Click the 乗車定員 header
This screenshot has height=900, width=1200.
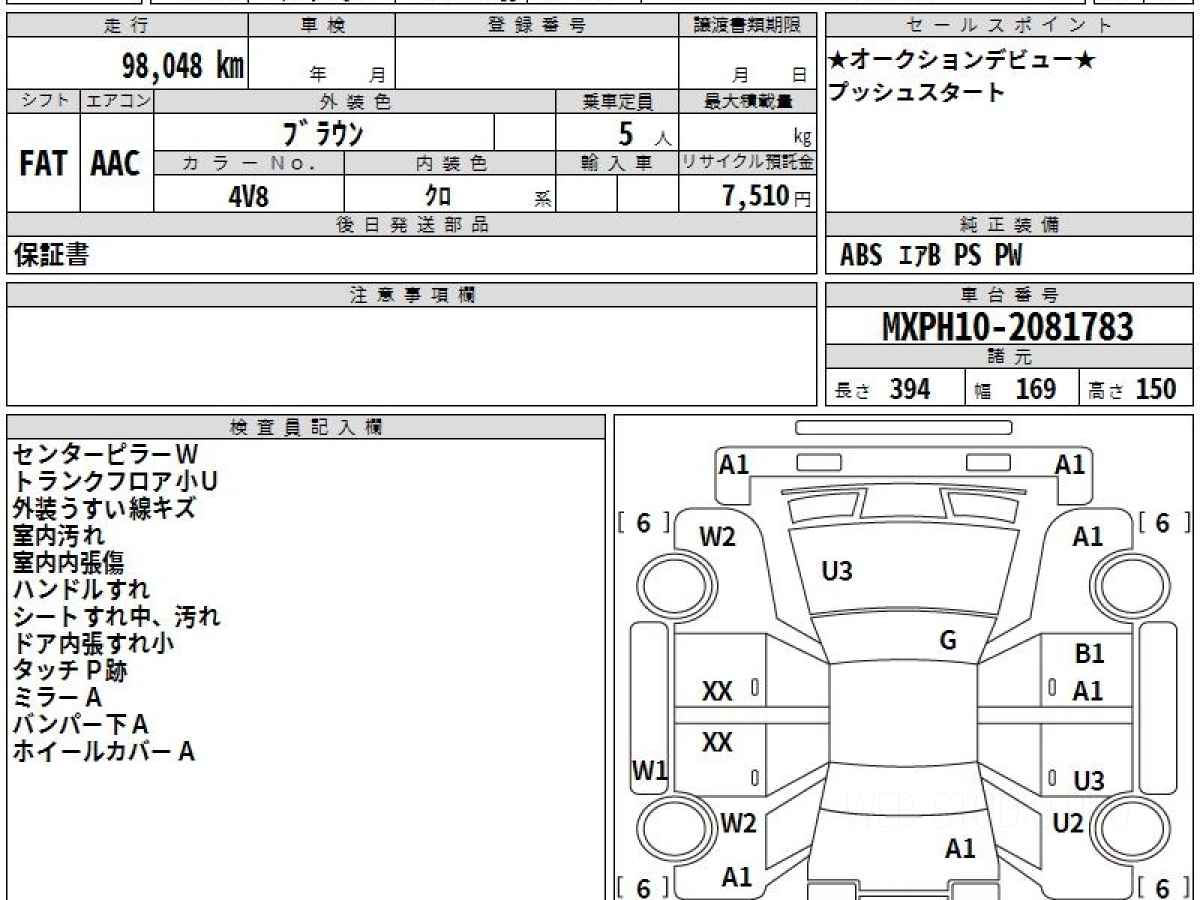[617, 101]
